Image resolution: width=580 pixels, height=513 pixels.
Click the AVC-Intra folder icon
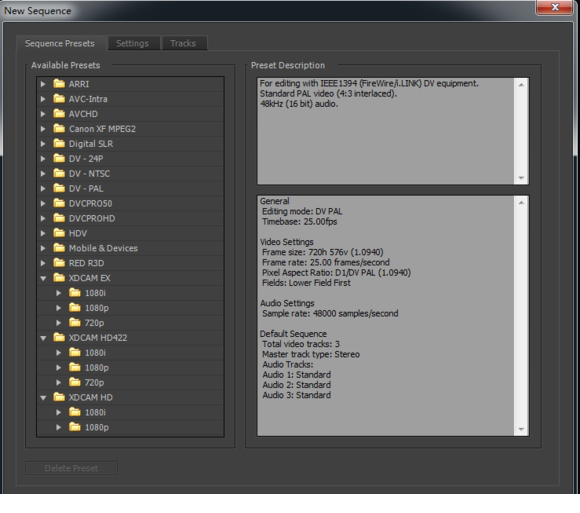pos(59,98)
